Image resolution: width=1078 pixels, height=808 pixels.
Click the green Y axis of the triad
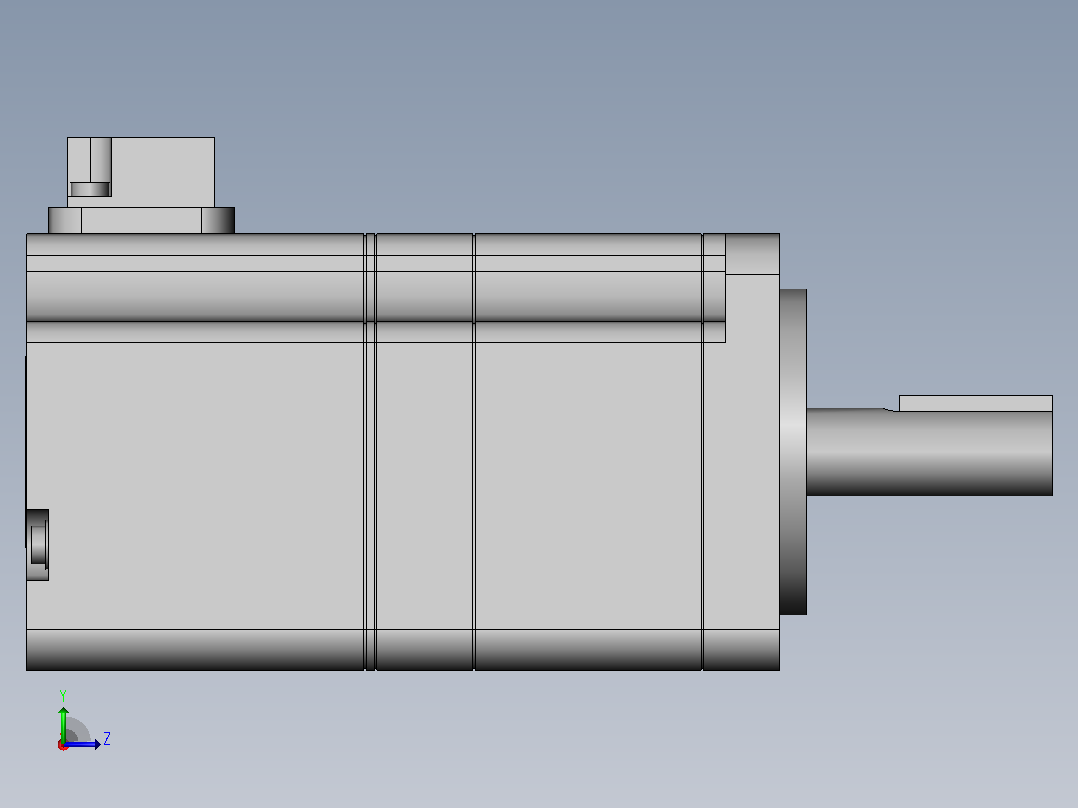point(63,723)
